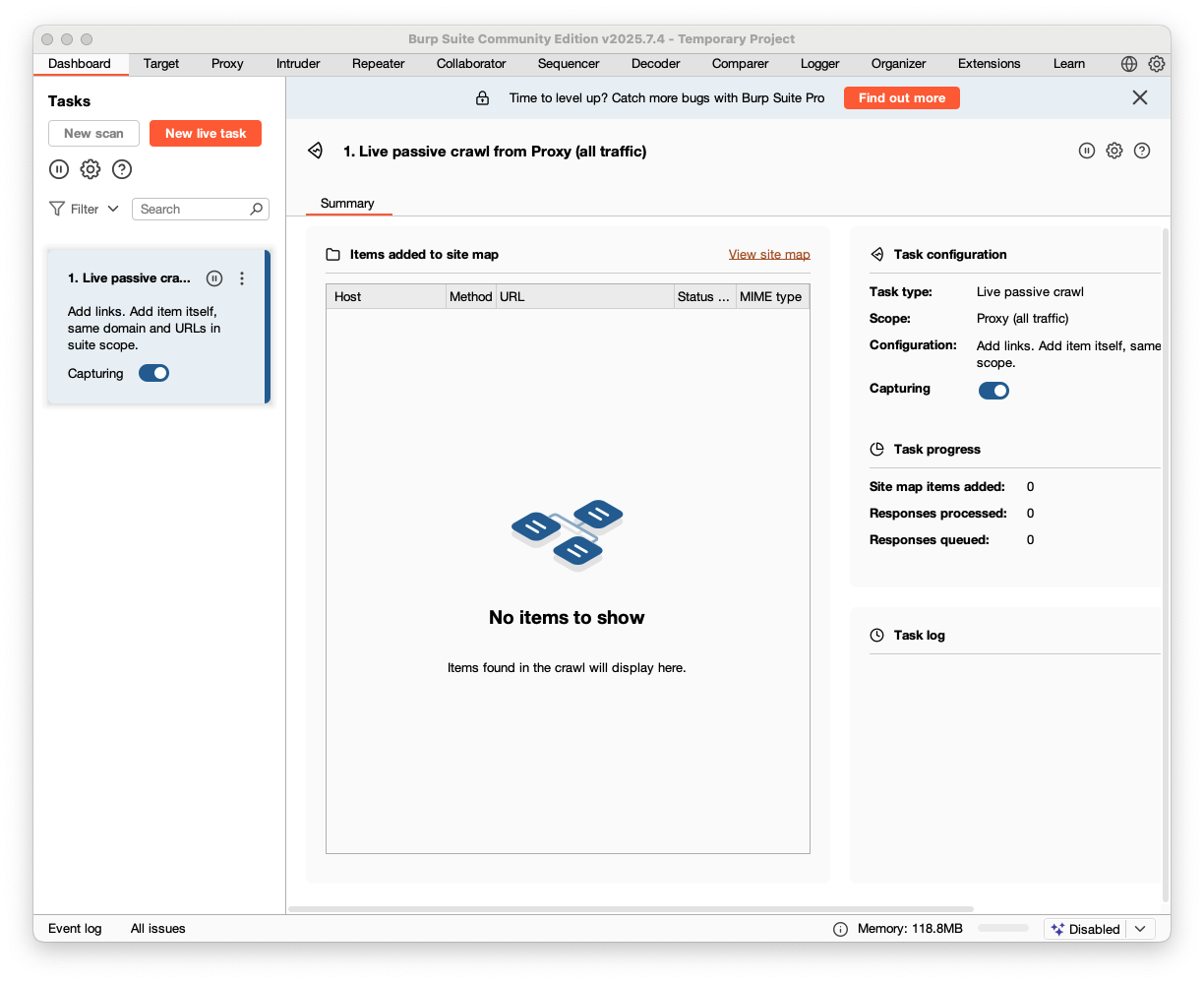This screenshot has width=1204, height=983.
Task: Click sparkle AI icon in status bar
Action: tap(1057, 929)
